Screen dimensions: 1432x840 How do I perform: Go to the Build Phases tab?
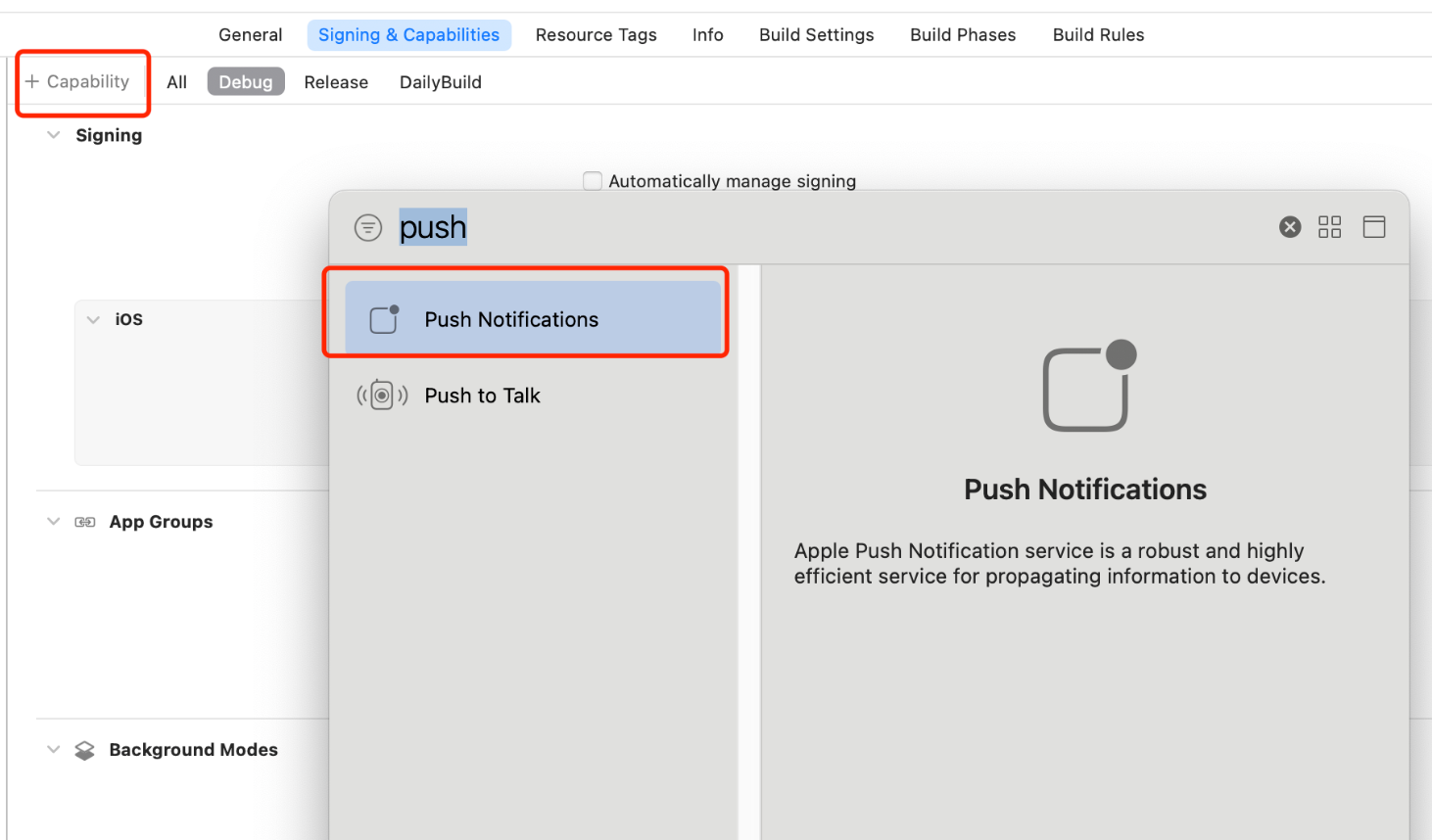point(963,35)
